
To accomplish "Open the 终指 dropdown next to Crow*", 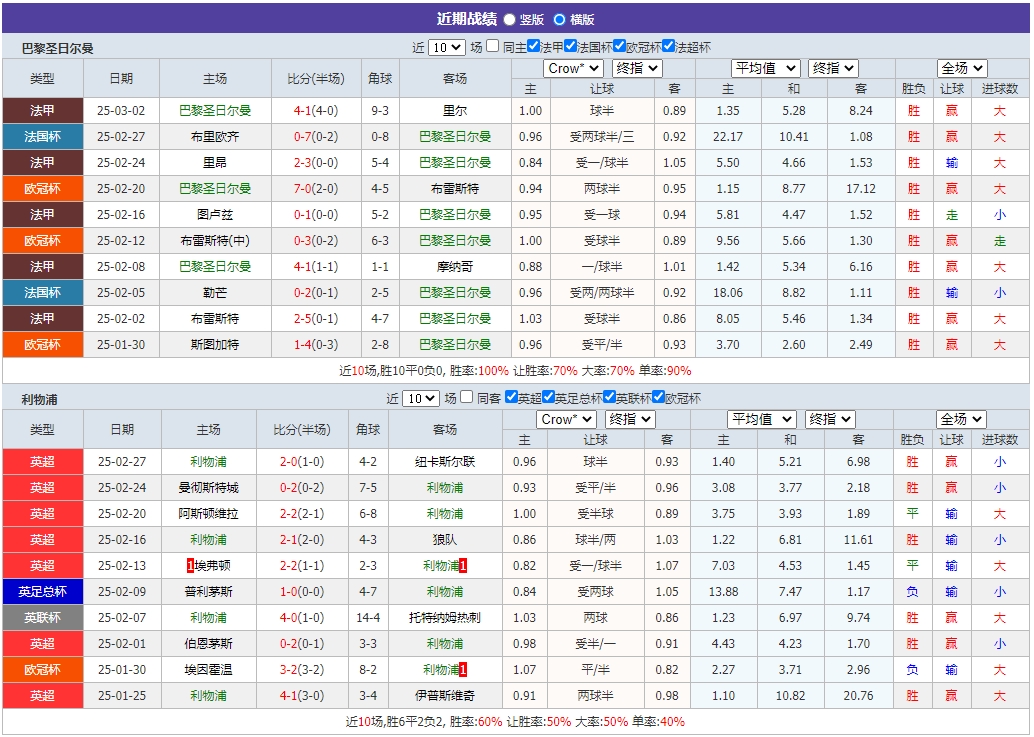I will 636,68.
